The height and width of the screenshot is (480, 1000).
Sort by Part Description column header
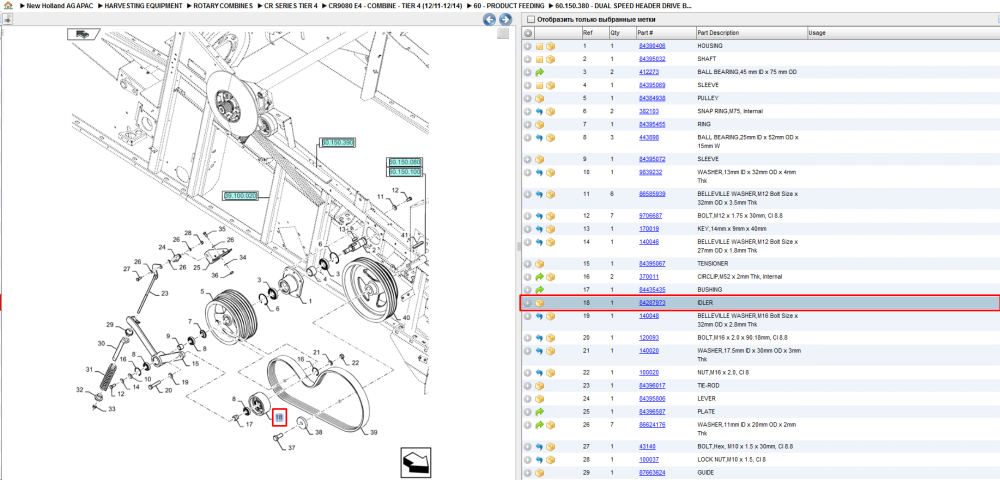[751, 33]
